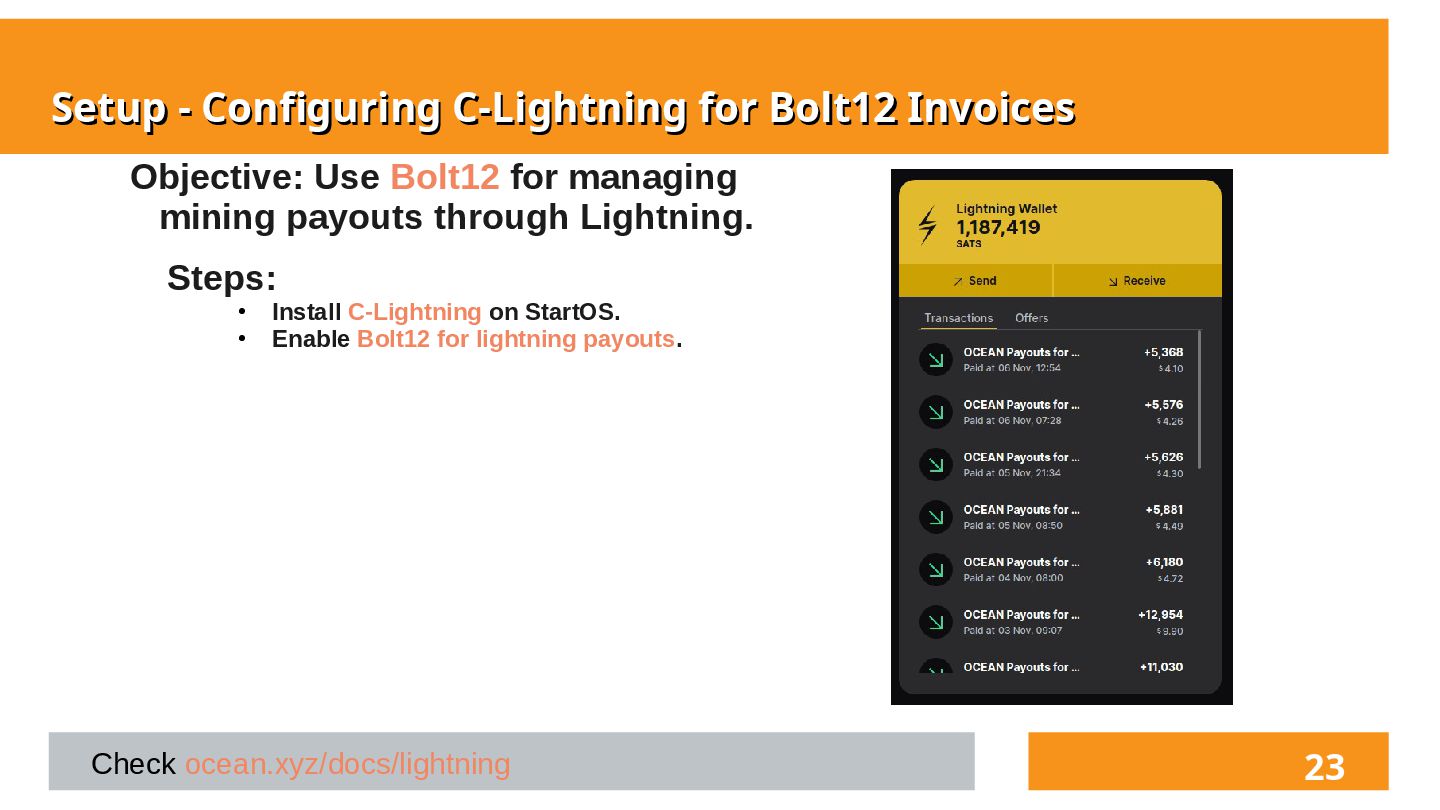Viewport: 1440px width, 810px height.
Task: Click the slide title heading
Action: [x=563, y=108]
